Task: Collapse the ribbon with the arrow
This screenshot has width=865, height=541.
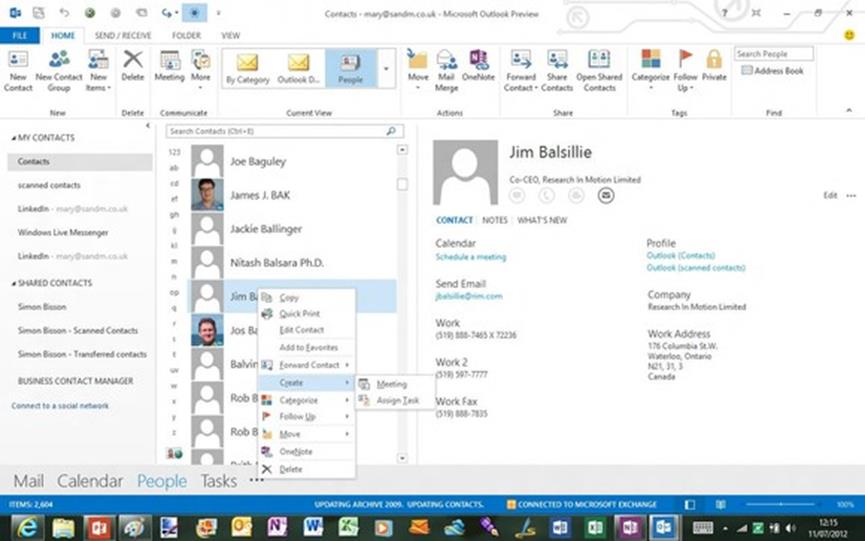Action: click(849, 111)
